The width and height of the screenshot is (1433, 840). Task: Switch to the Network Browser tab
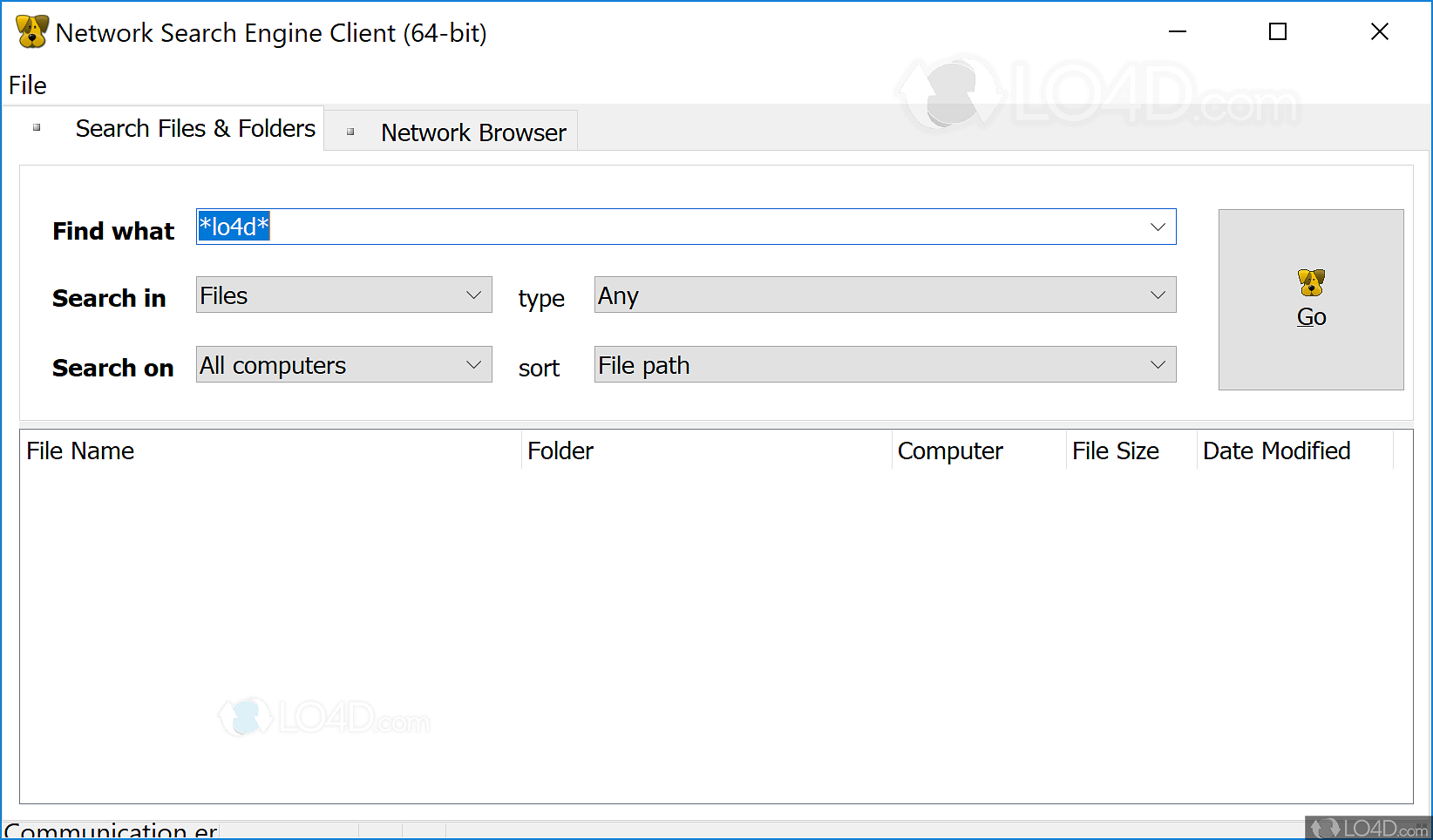coord(473,132)
